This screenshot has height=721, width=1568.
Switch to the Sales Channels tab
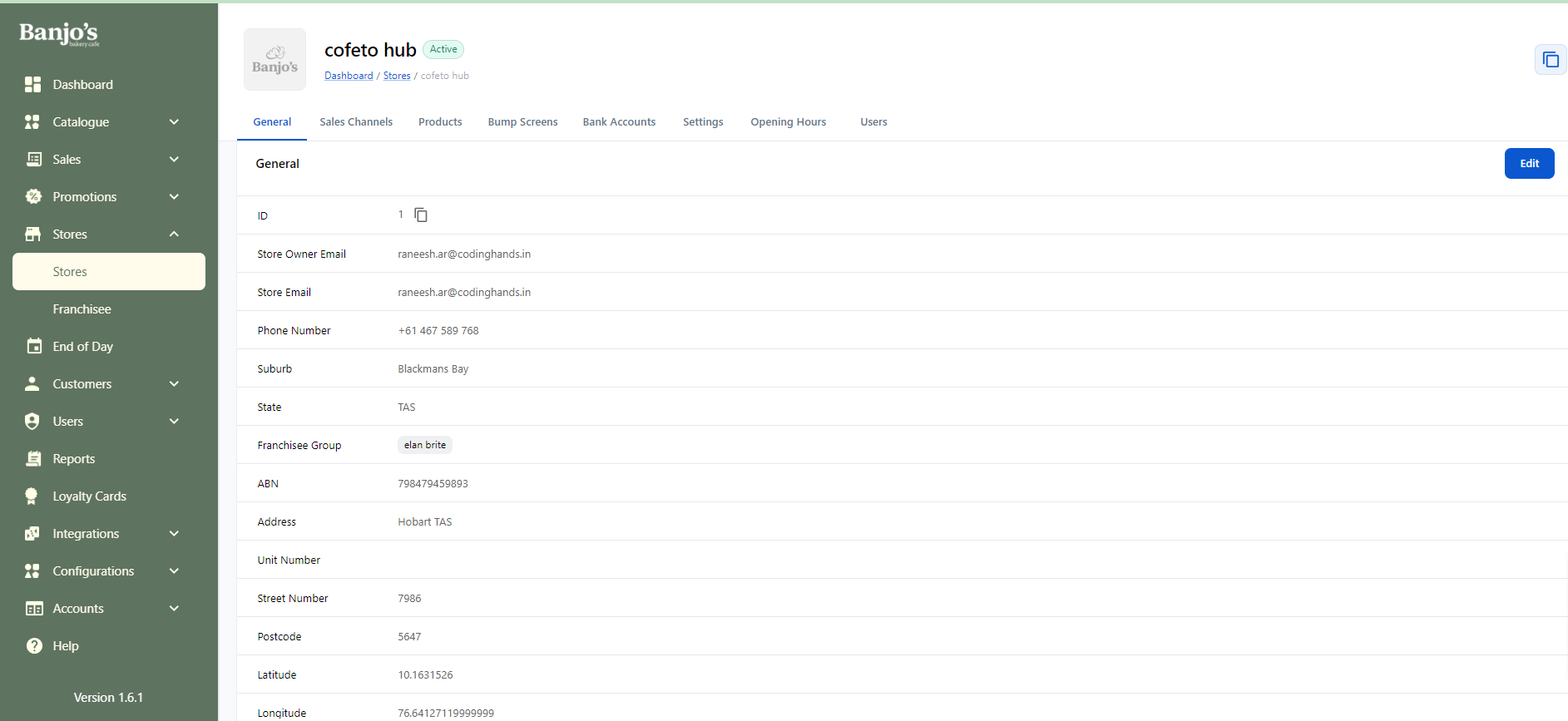356,122
